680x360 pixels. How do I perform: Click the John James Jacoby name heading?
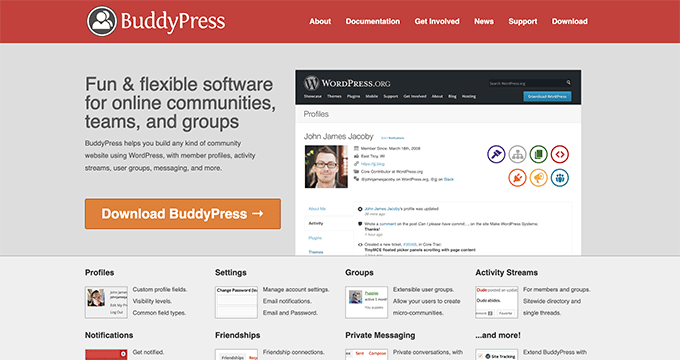point(338,136)
